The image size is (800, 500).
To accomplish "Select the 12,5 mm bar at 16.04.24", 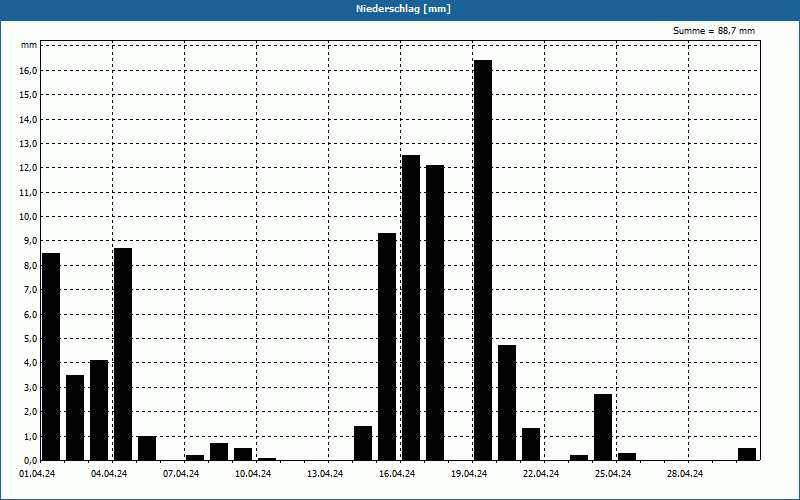I will click(411, 308).
